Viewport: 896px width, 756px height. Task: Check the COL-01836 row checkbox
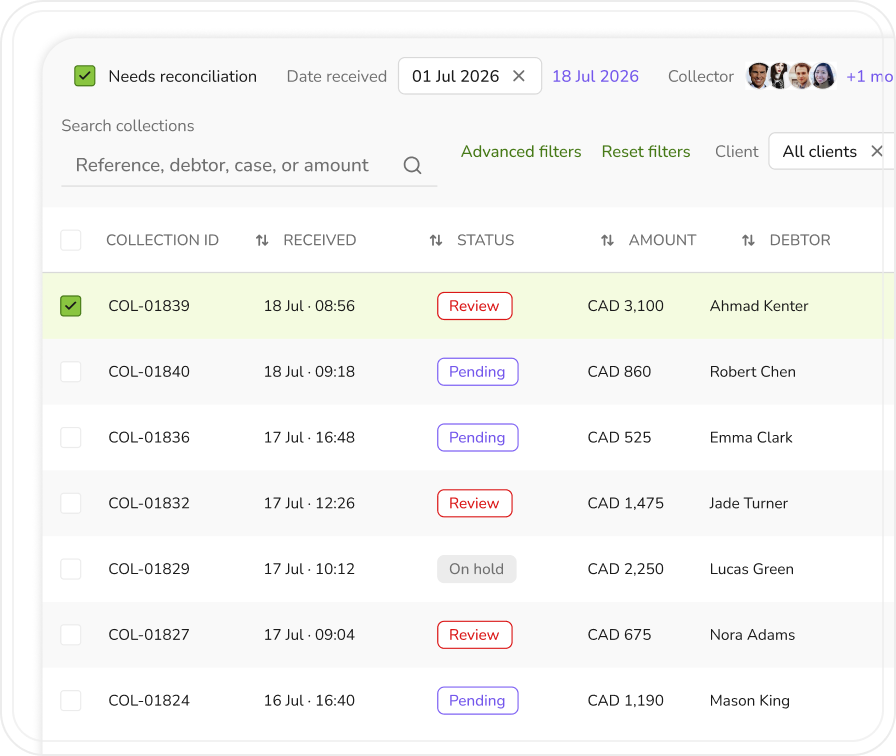[x=71, y=437]
